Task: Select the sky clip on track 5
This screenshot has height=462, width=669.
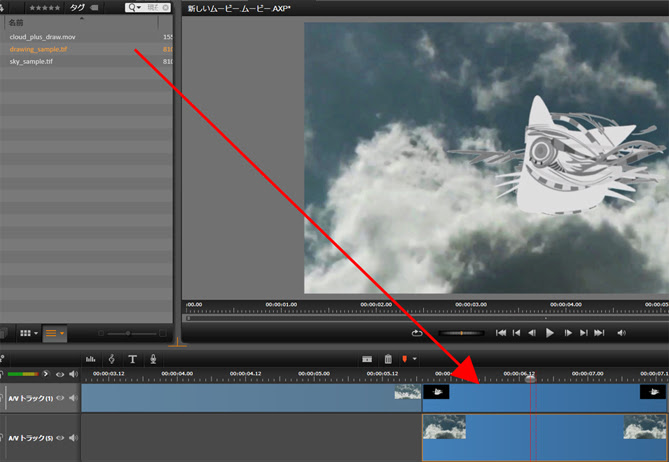Action: (544, 438)
